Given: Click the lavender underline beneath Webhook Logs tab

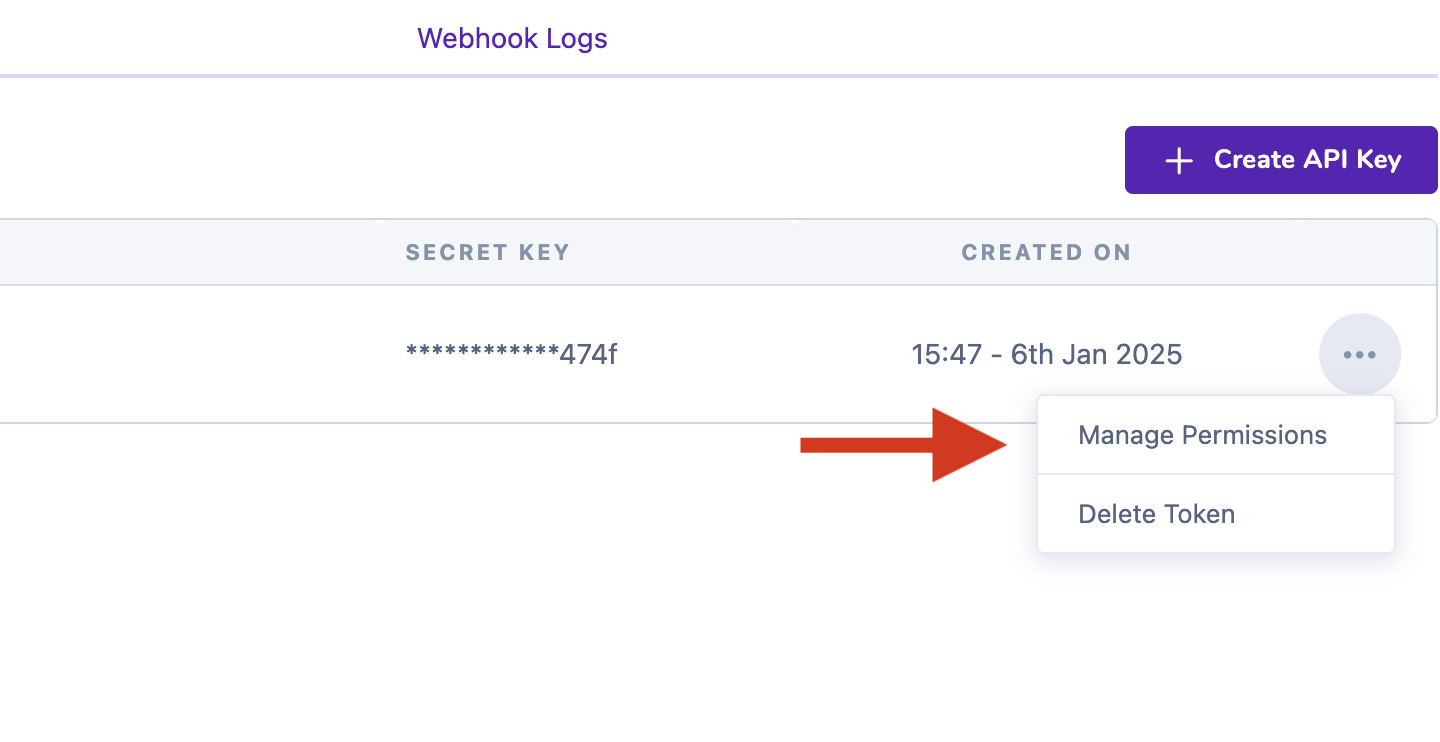Looking at the screenshot, I should point(719,75).
